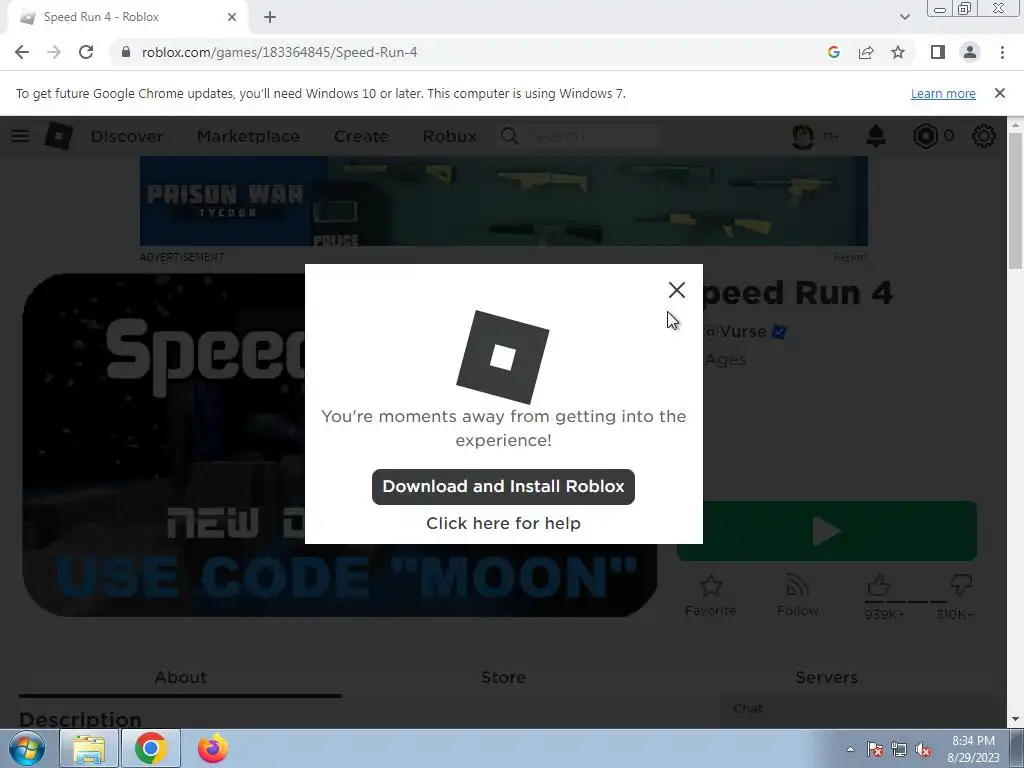Bookmark this page with the star
This screenshot has width=1024, height=768.
[x=898, y=52]
